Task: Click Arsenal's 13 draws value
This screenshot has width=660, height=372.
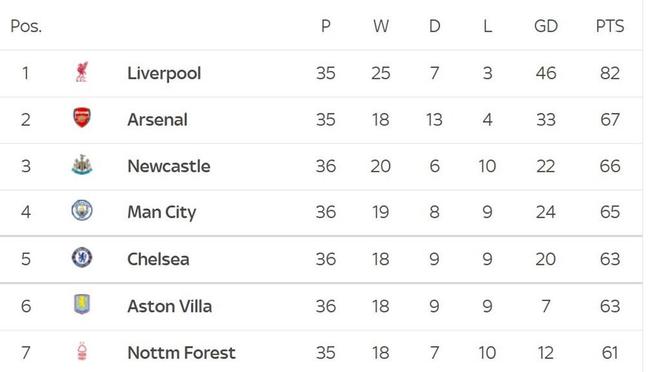Action: click(x=434, y=120)
